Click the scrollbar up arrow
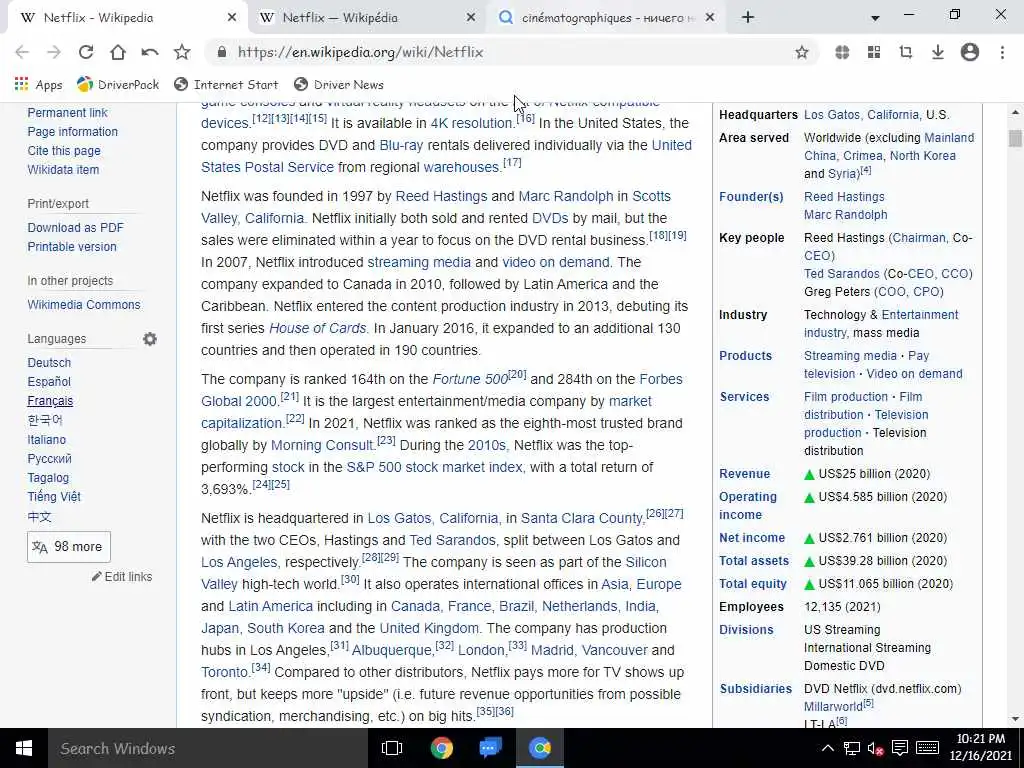This screenshot has height=768, width=1024. [1015, 112]
